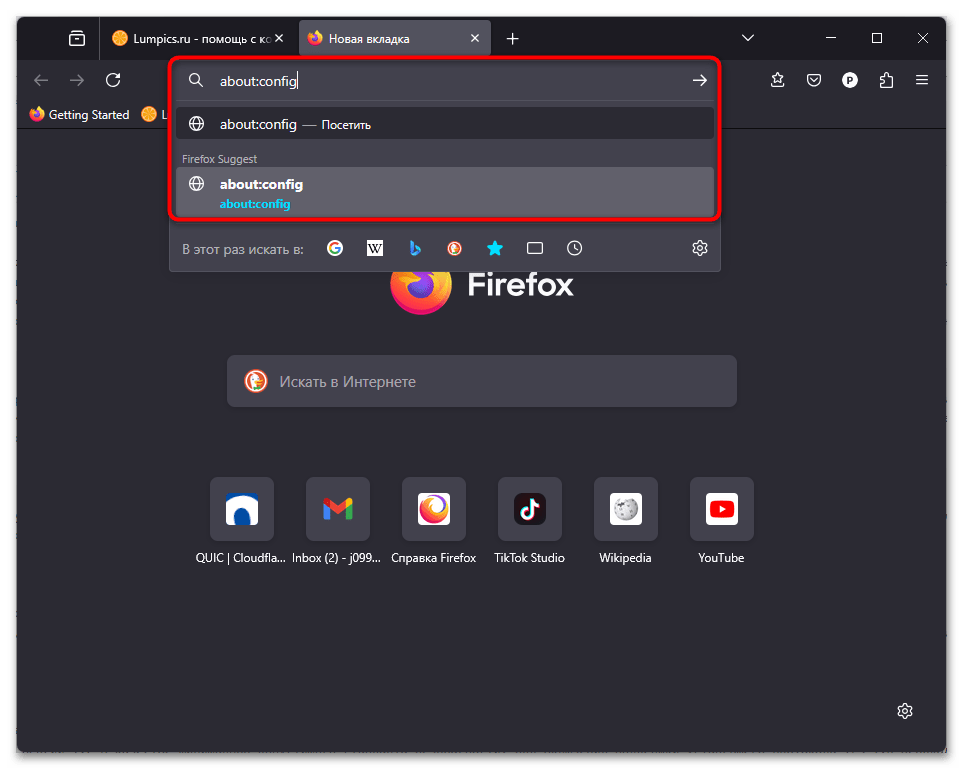Open the account profile P icon
The width and height of the screenshot is (963, 769).
tap(849, 80)
